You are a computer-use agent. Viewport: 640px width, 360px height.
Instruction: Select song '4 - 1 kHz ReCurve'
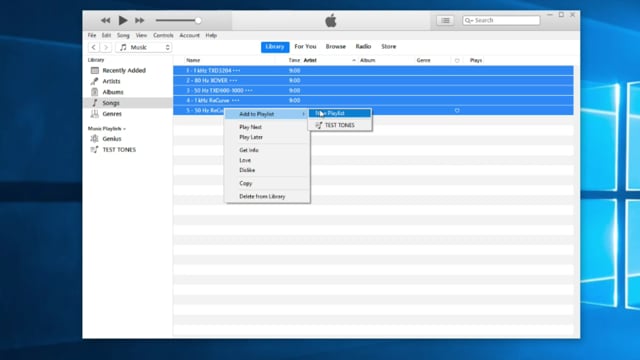point(373,100)
